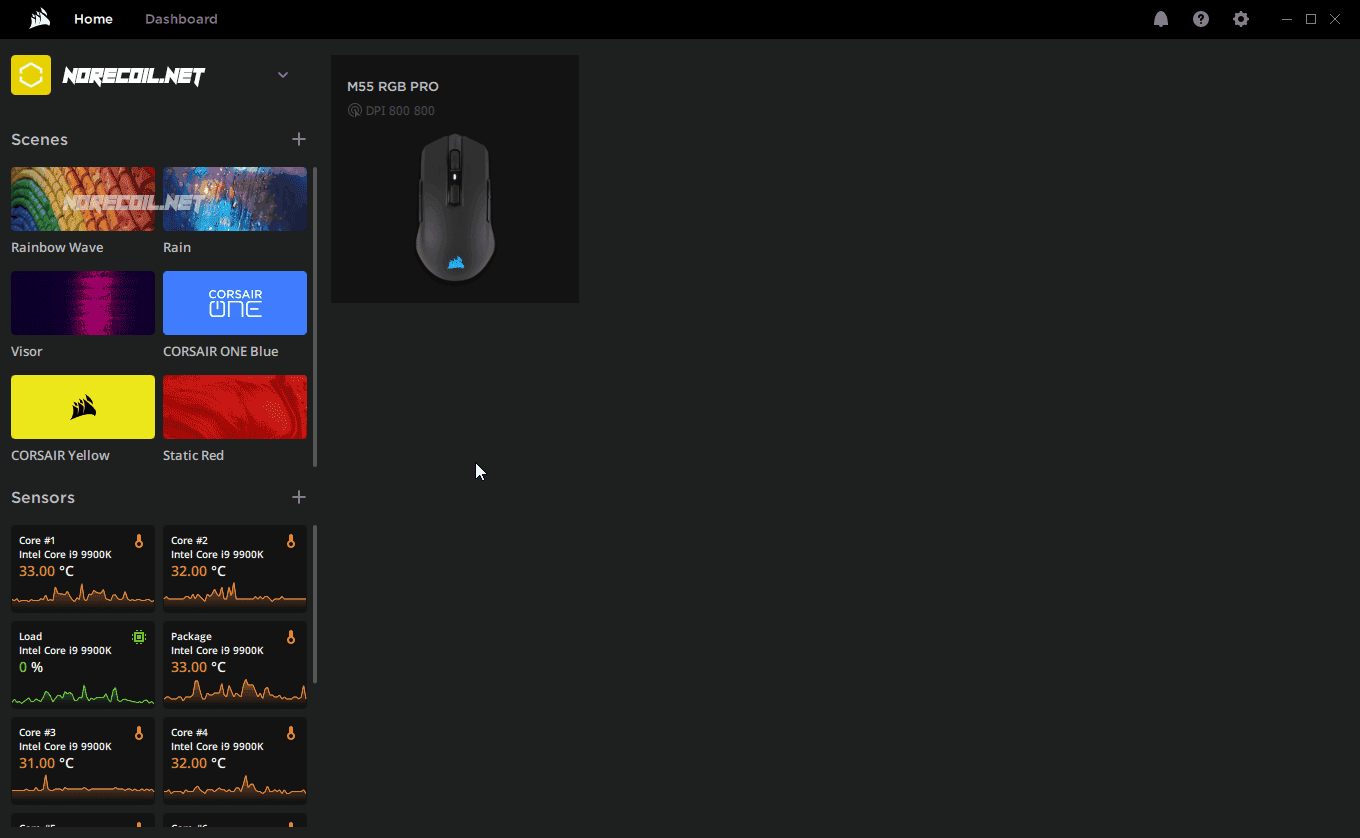Select the Static Red scene

[x=235, y=407]
